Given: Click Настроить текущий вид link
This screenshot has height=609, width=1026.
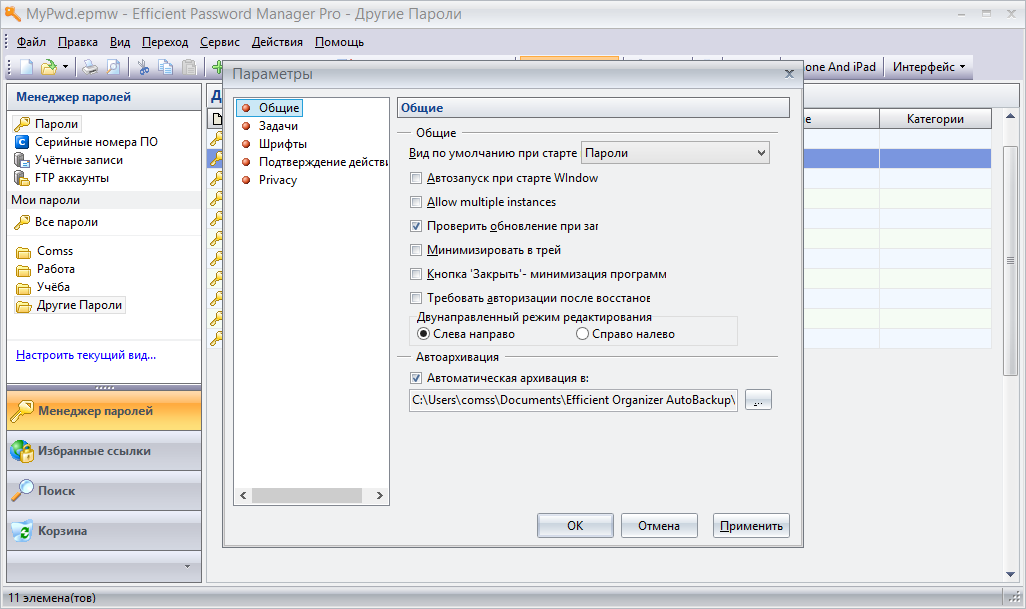Looking at the screenshot, I should coord(86,355).
